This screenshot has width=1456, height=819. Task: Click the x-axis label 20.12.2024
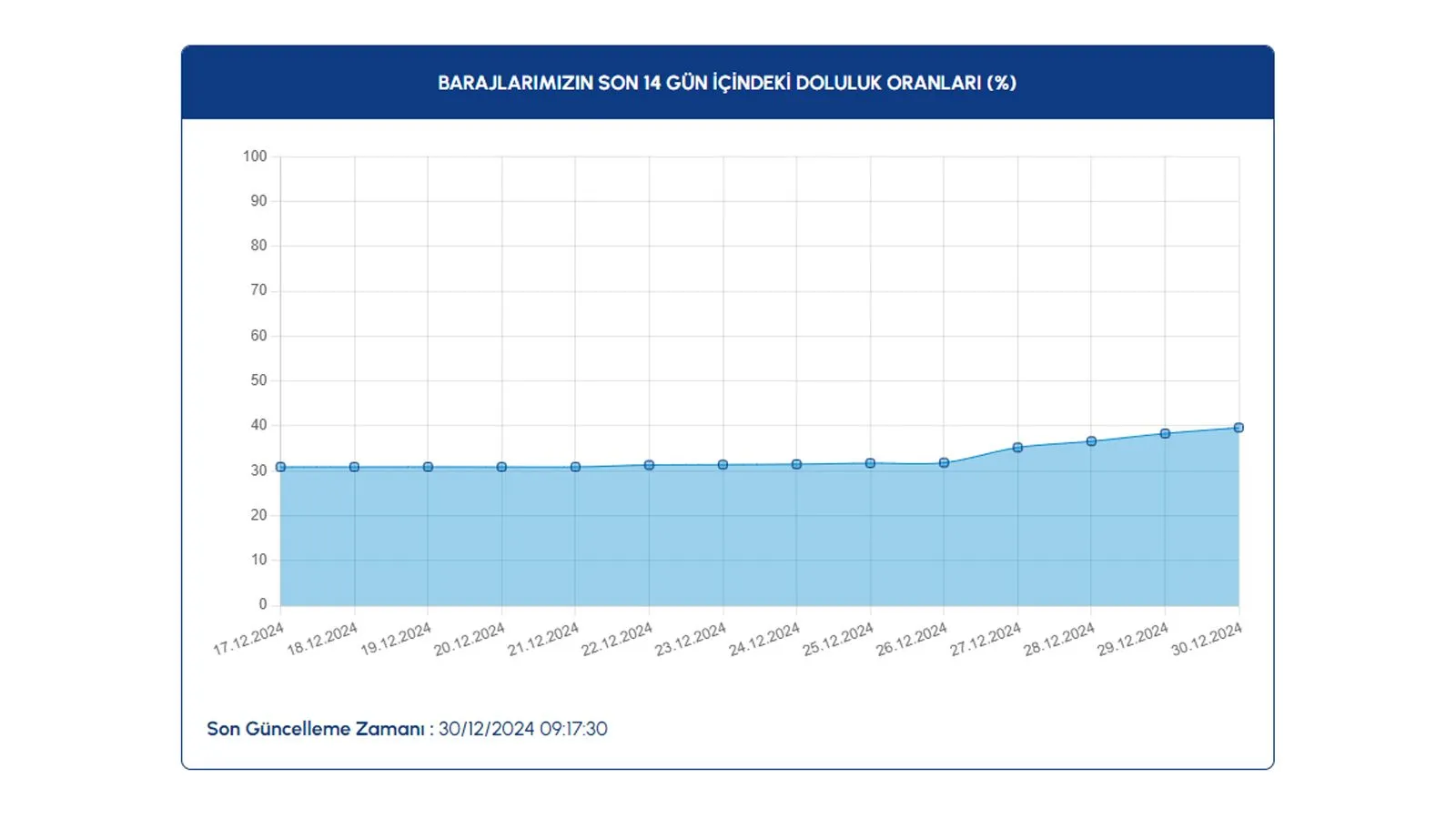tap(470, 640)
